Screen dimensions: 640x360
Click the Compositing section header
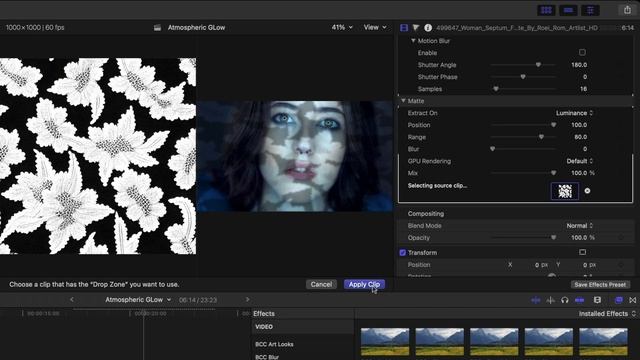tap(426, 213)
